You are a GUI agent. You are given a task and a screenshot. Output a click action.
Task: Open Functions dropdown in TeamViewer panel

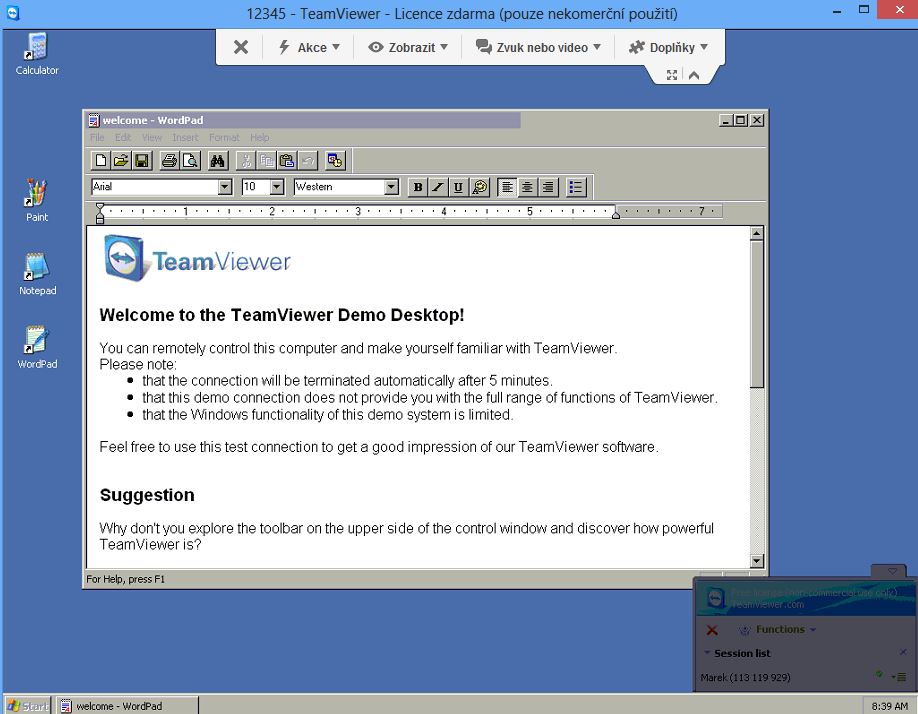click(777, 630)
